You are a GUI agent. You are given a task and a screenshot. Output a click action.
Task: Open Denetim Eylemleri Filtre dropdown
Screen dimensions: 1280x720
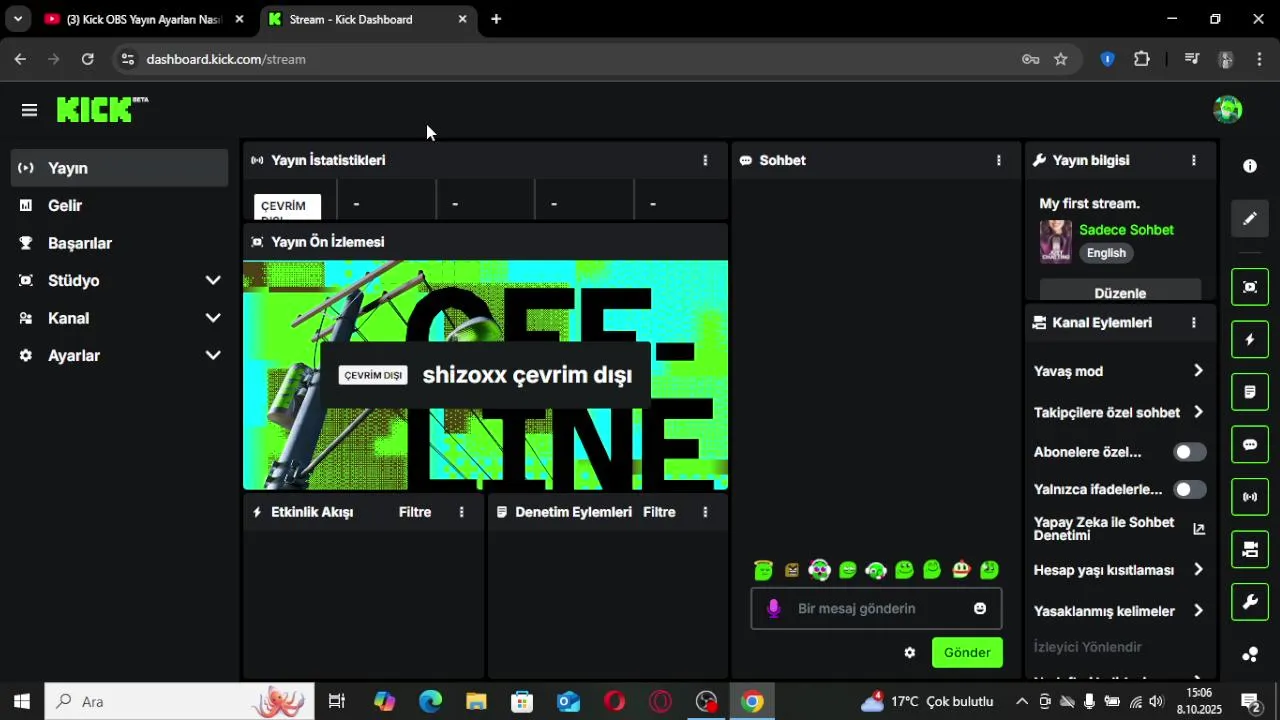(659, 512)
